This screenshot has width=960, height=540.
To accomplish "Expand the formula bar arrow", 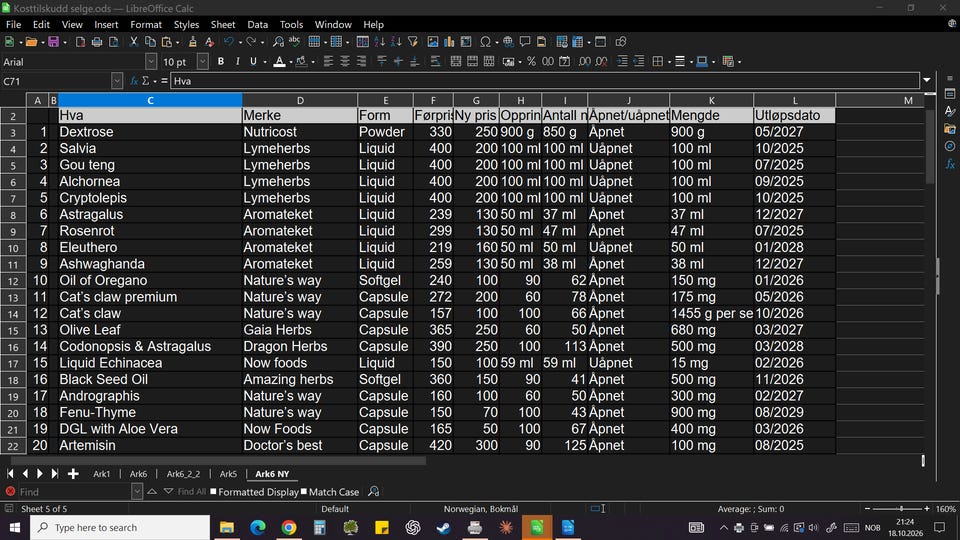I will pyautogui.click(x=927, y=80).
